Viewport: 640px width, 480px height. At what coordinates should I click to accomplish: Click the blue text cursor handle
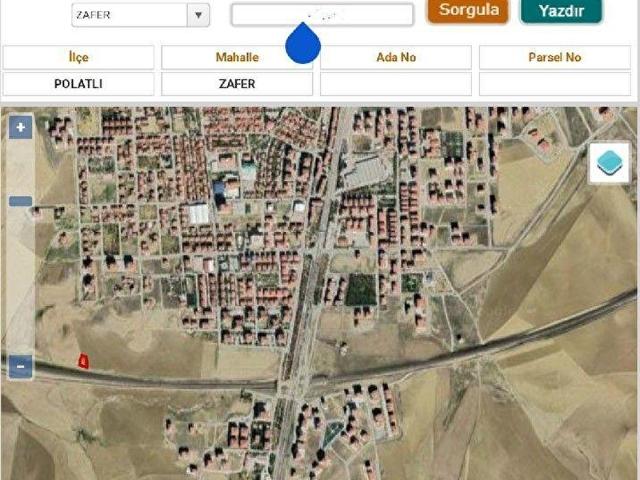pos(303,44)
